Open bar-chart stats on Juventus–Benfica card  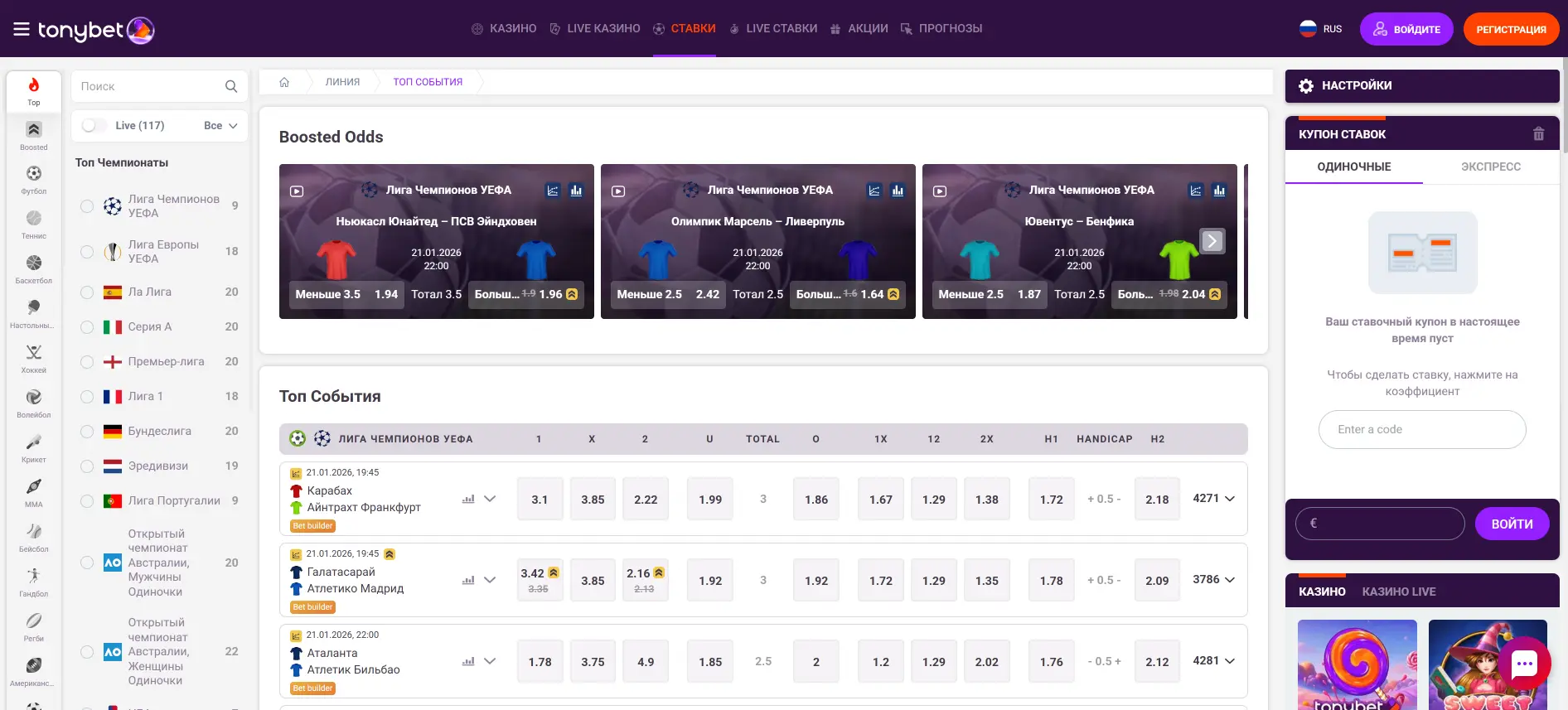click(x=1219, y=191)
